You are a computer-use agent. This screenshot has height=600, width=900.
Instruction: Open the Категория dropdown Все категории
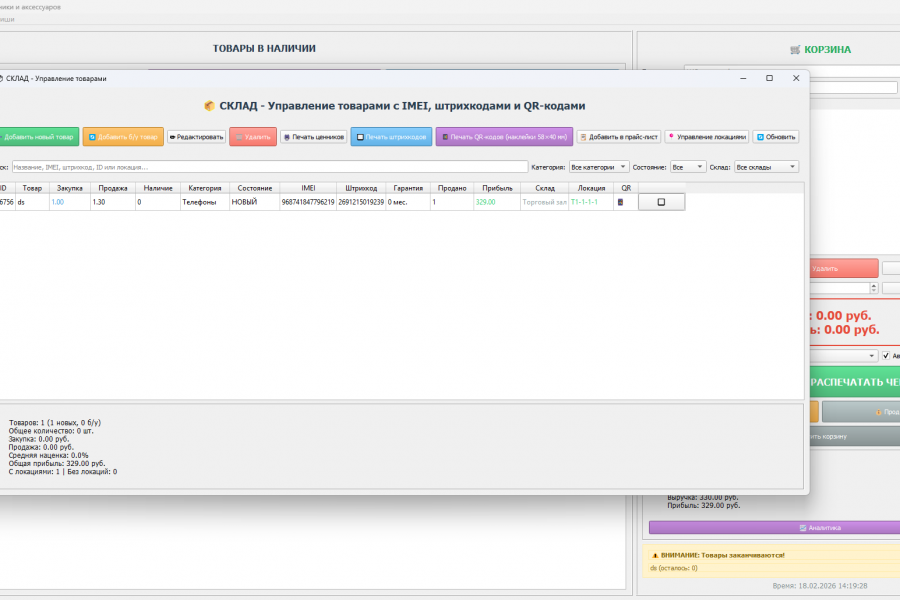(599, 167)
